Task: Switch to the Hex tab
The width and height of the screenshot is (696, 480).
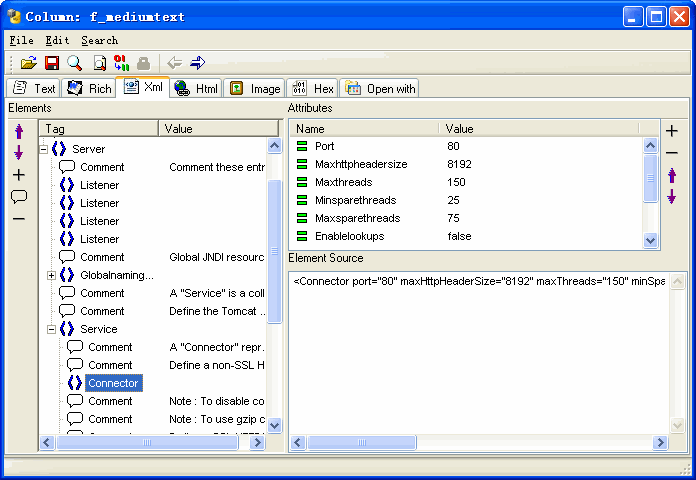Action: [312, 88]
